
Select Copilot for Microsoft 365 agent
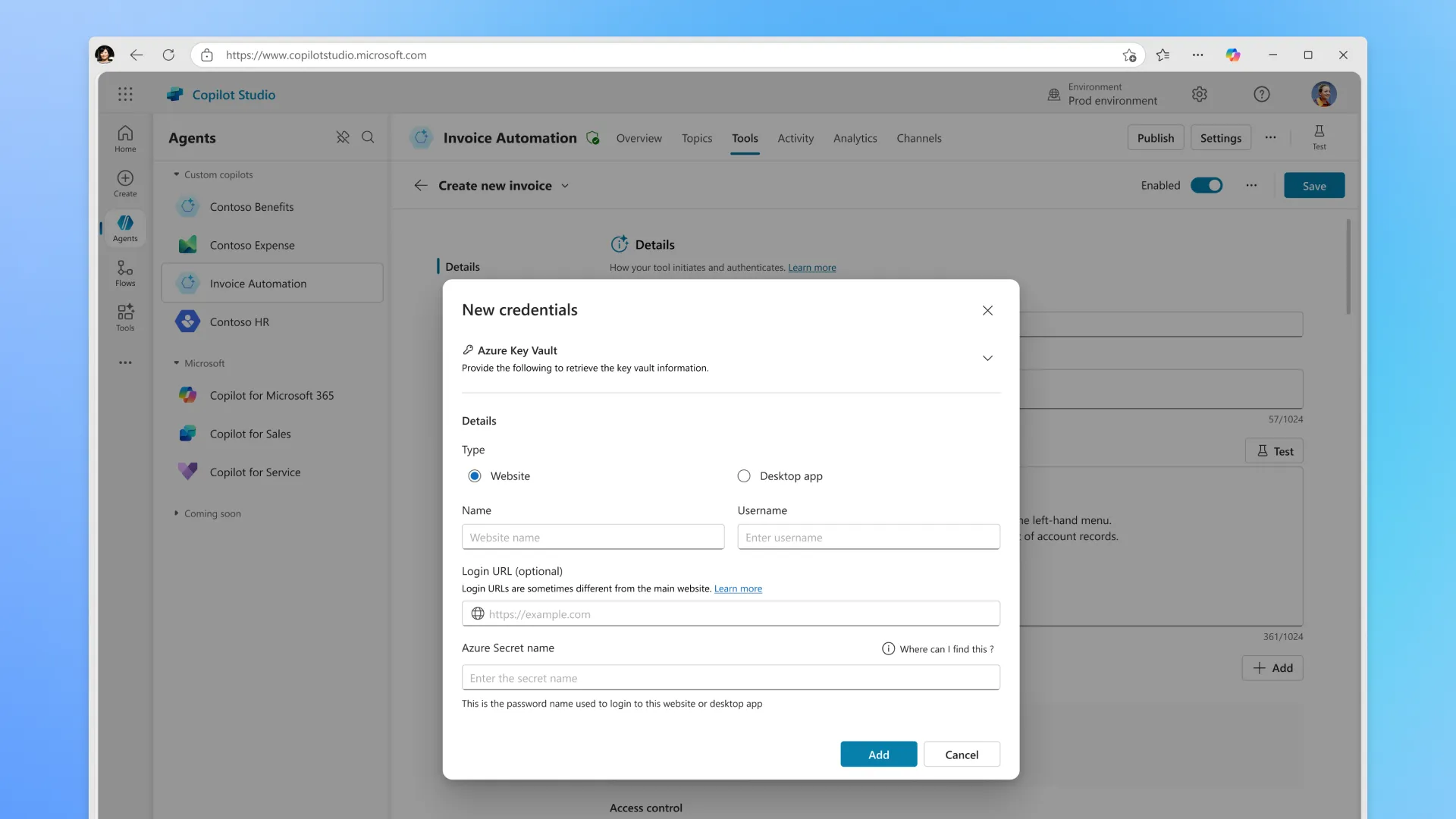pos(272,395)
